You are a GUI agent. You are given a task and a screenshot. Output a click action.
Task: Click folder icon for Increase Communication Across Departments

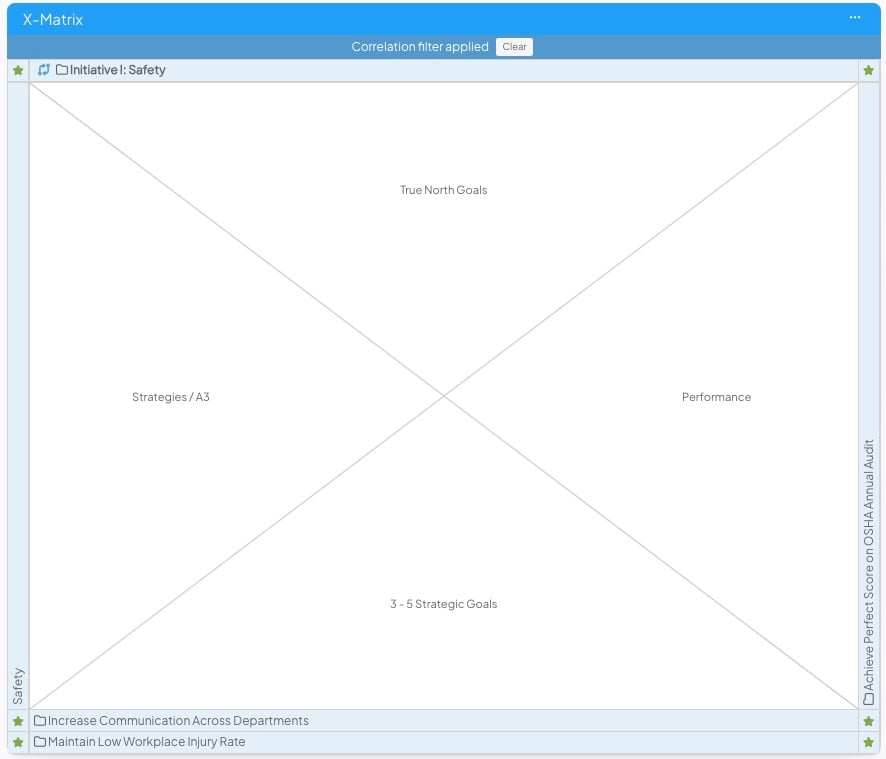(40, 721)
